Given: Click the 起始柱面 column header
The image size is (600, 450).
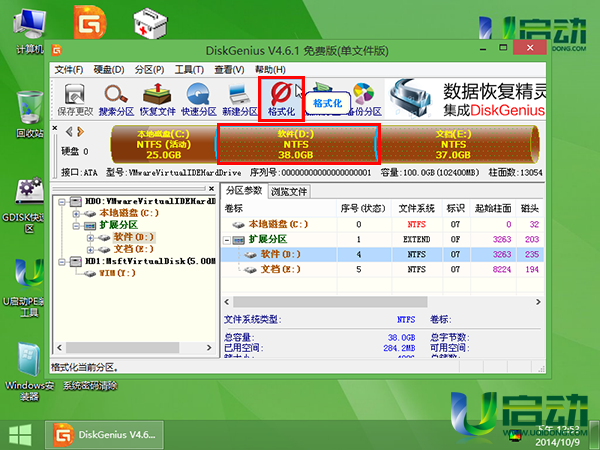Looking at the screenshot, I should (x=493, y=209).
